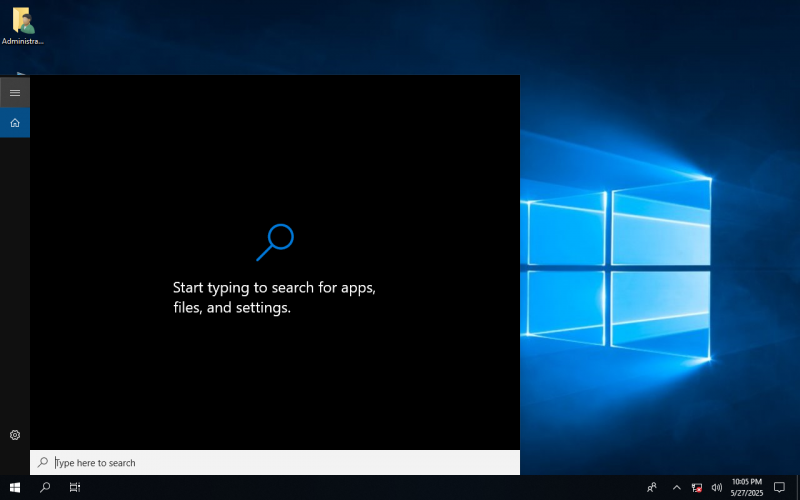Screen dimensions: 800x500
Task: Click the taskbar search magnifier icon
Action: click(45, 488)
